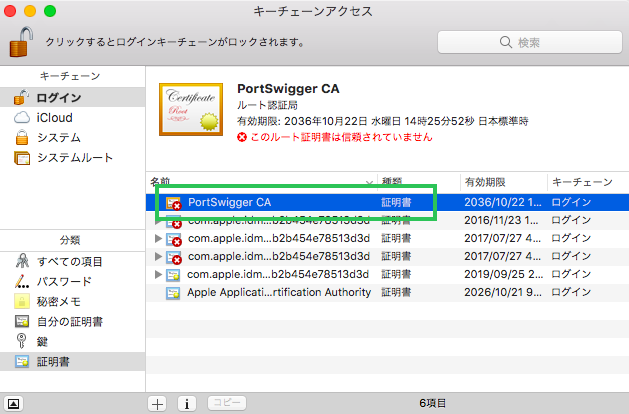Click certificate icon of the 2019/09/25 row
629x414 pixels.
click(173, 275)
